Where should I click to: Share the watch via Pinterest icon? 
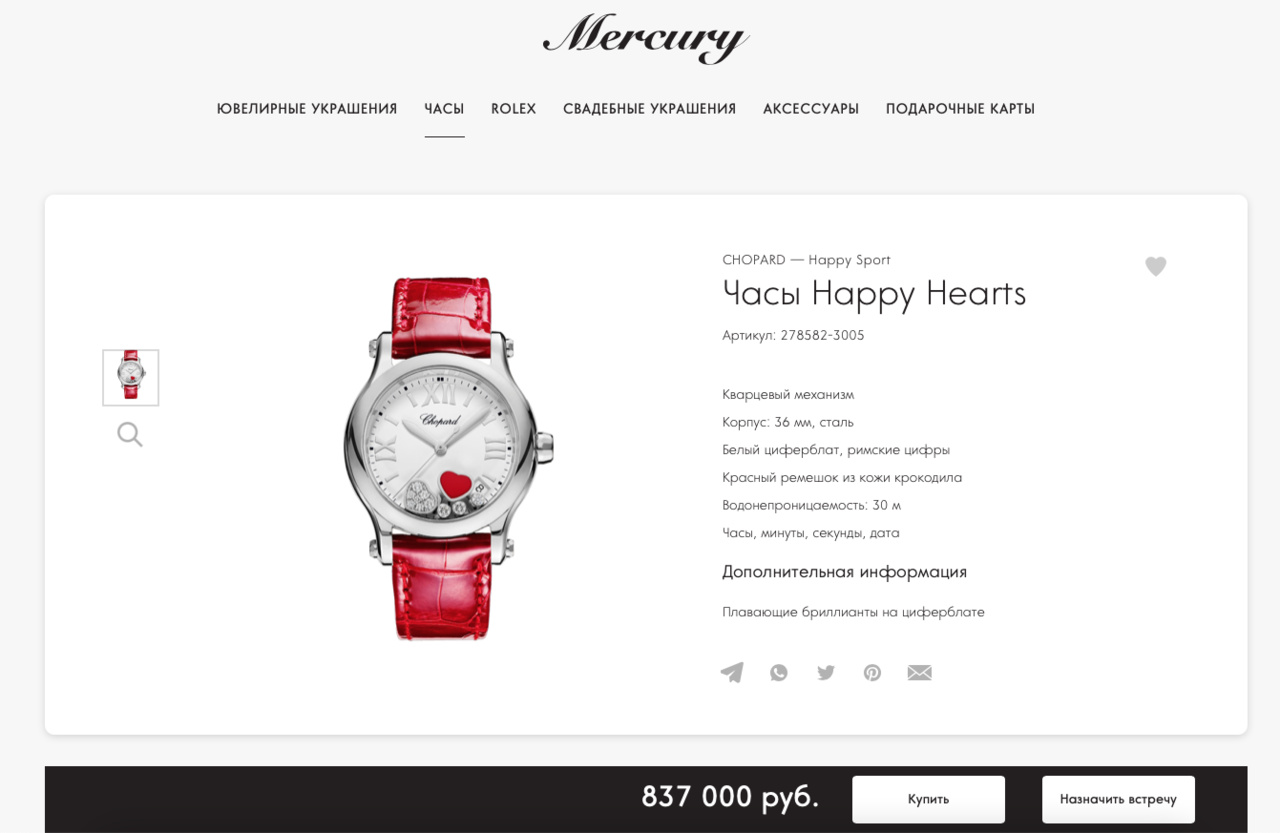click(x=873, y=672)
